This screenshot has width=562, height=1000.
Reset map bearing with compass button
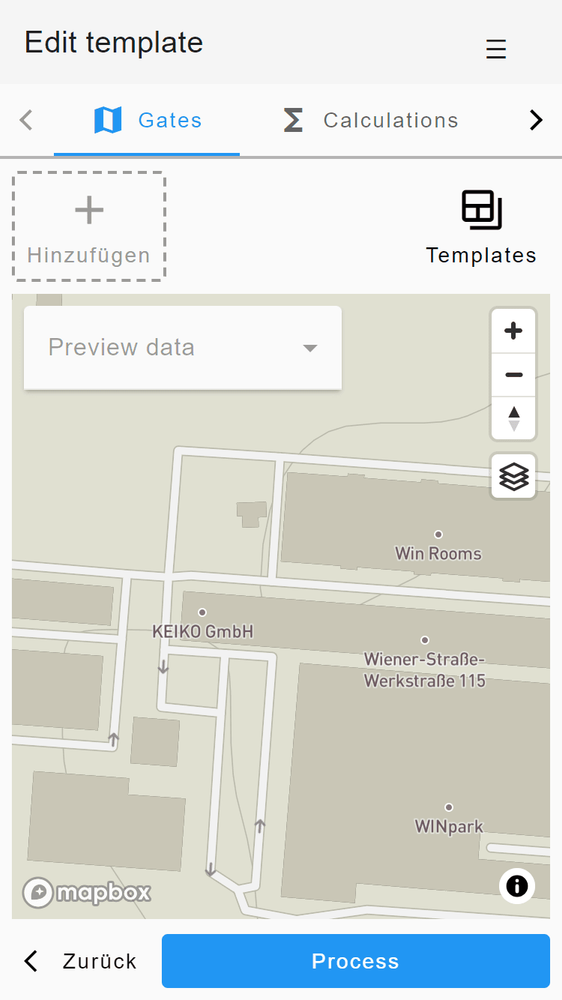[513, 418]
